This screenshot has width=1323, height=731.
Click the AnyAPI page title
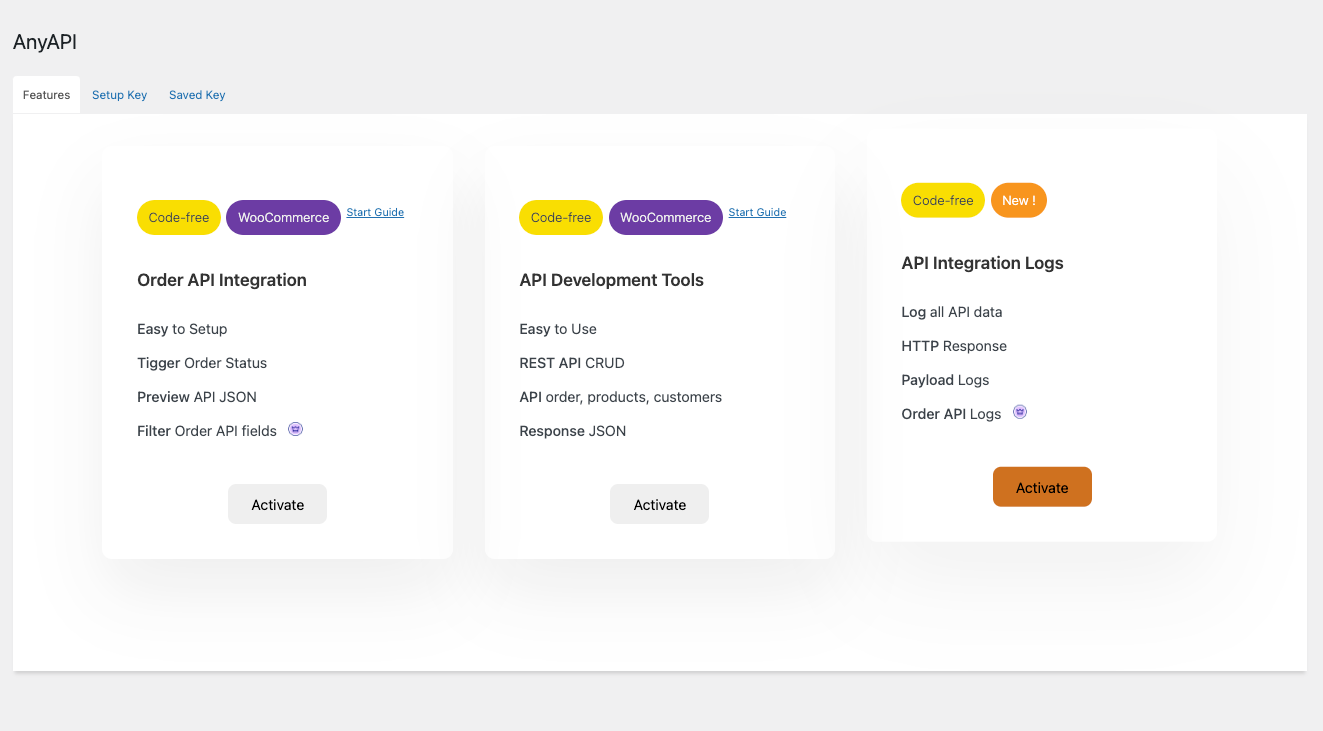[x=45, y=42]
